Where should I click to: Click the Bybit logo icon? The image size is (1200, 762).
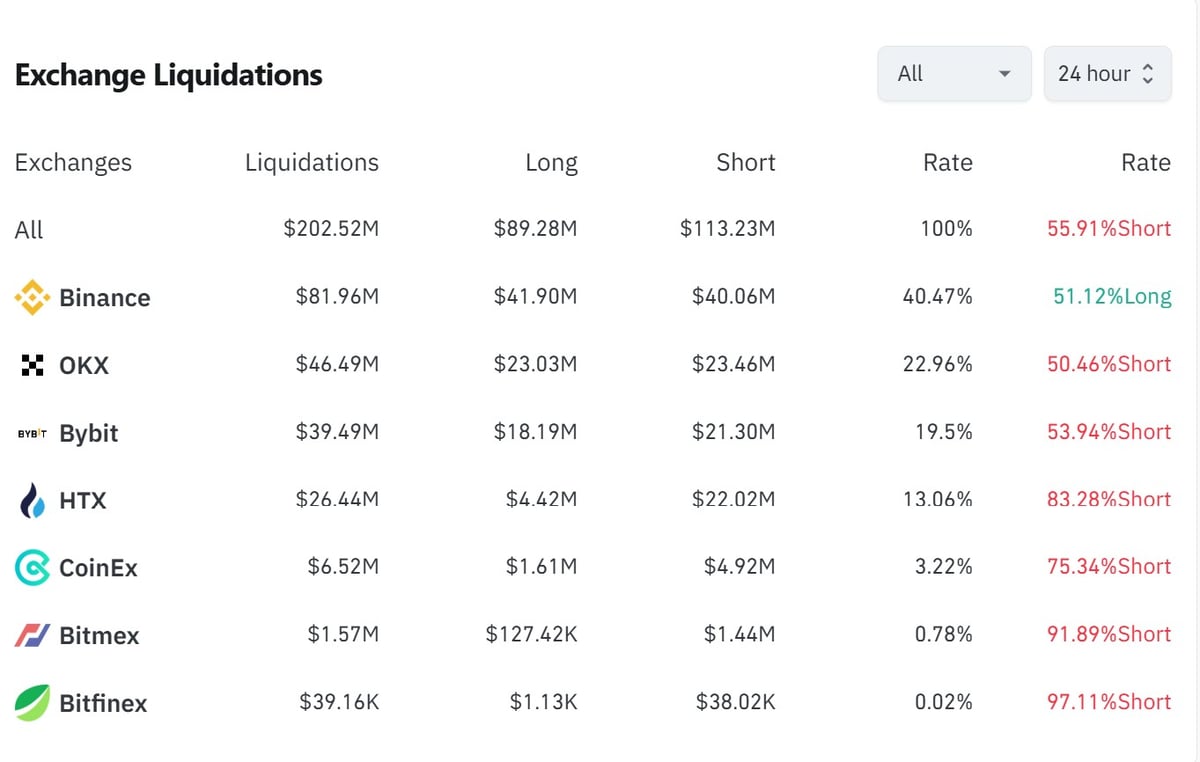point(32,433)
